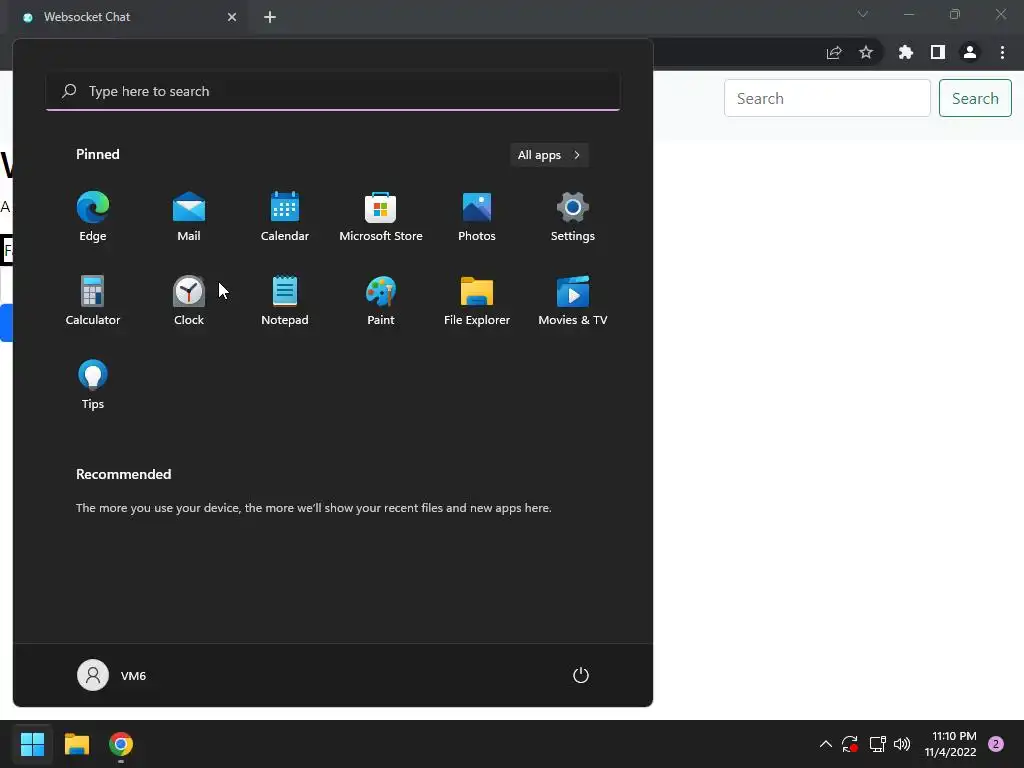Open the Chrome Extensions menu
The height and width of the screenshot is (768, 1024).
pyautogui.click(x=906, y=52)
